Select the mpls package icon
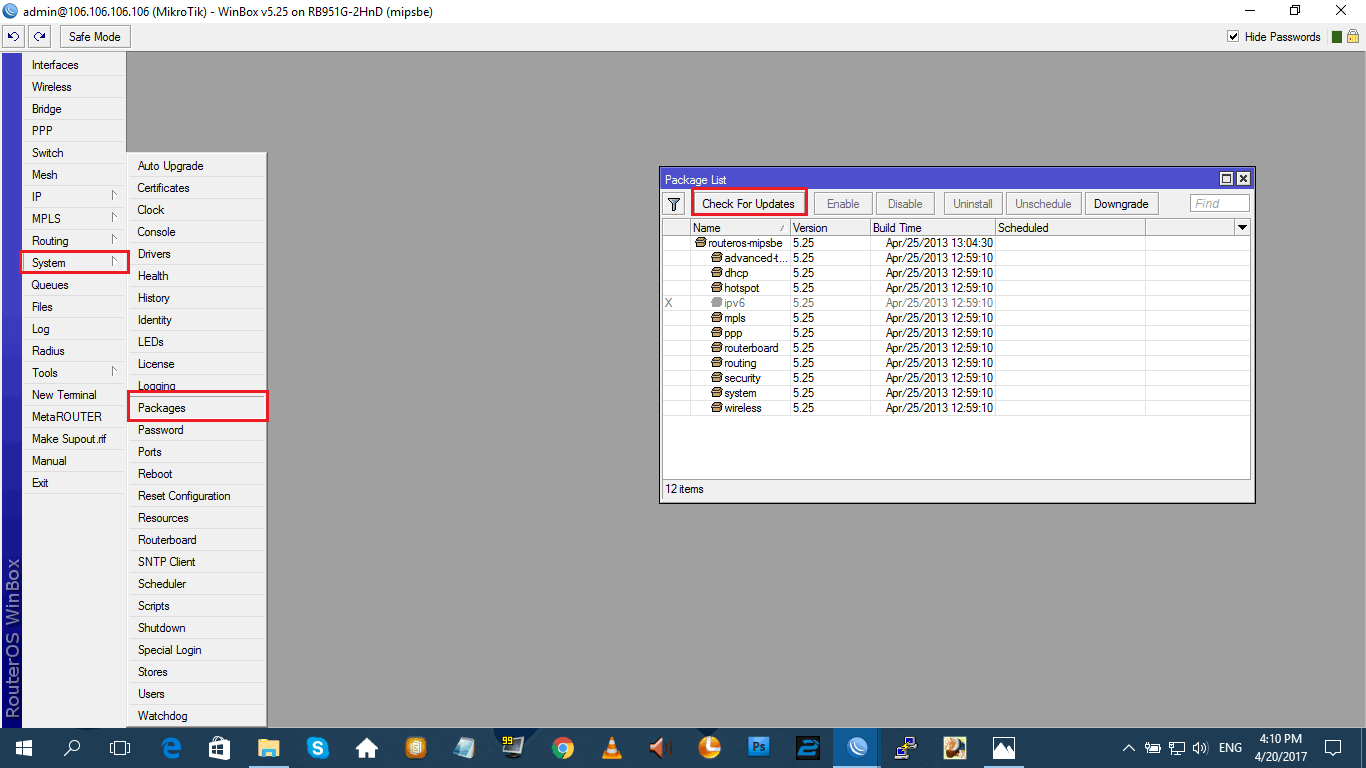This screenshot has height=768, width=1366. (x=716, y=318)
